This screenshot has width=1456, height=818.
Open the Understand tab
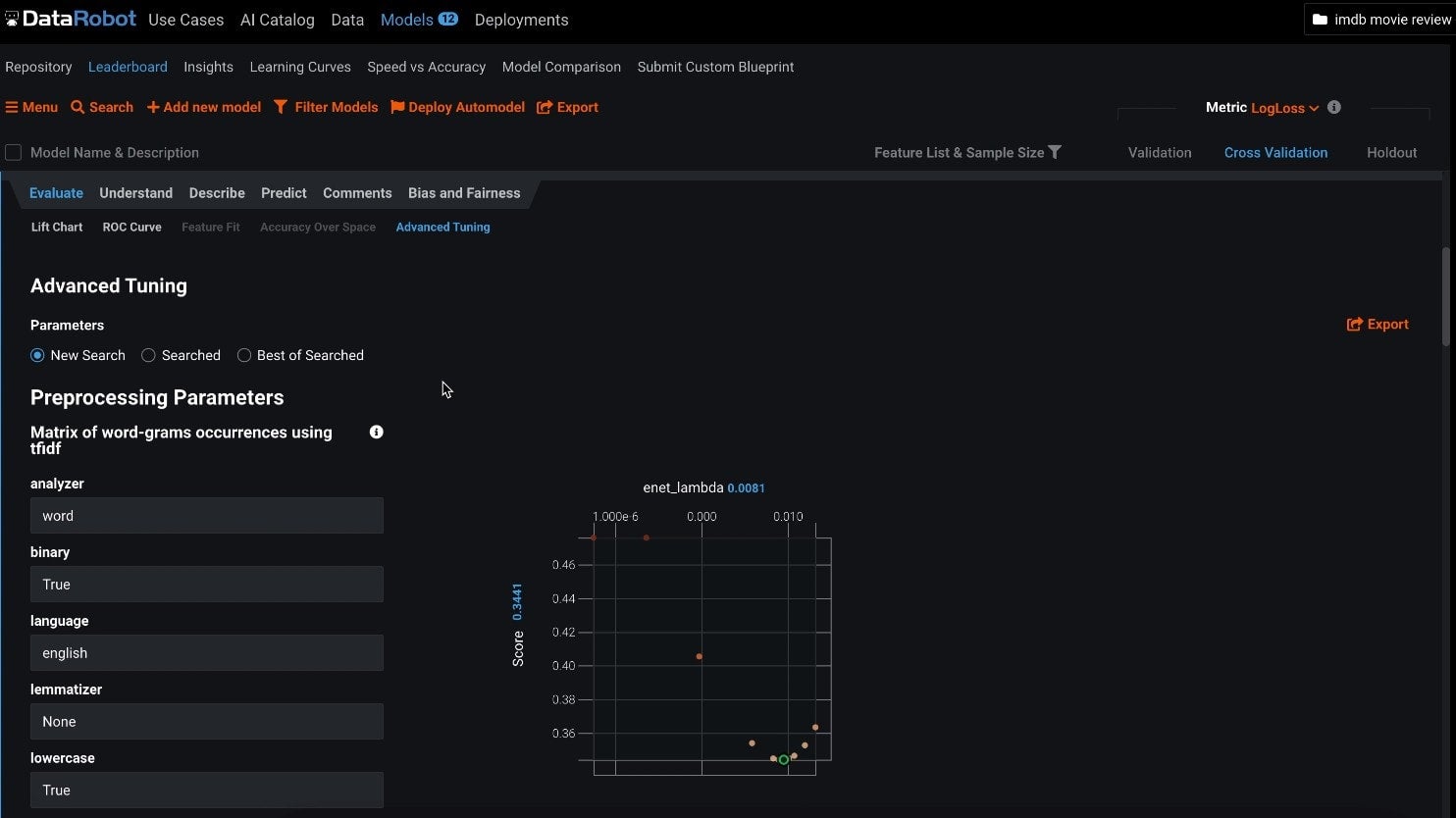coord(135,193)
